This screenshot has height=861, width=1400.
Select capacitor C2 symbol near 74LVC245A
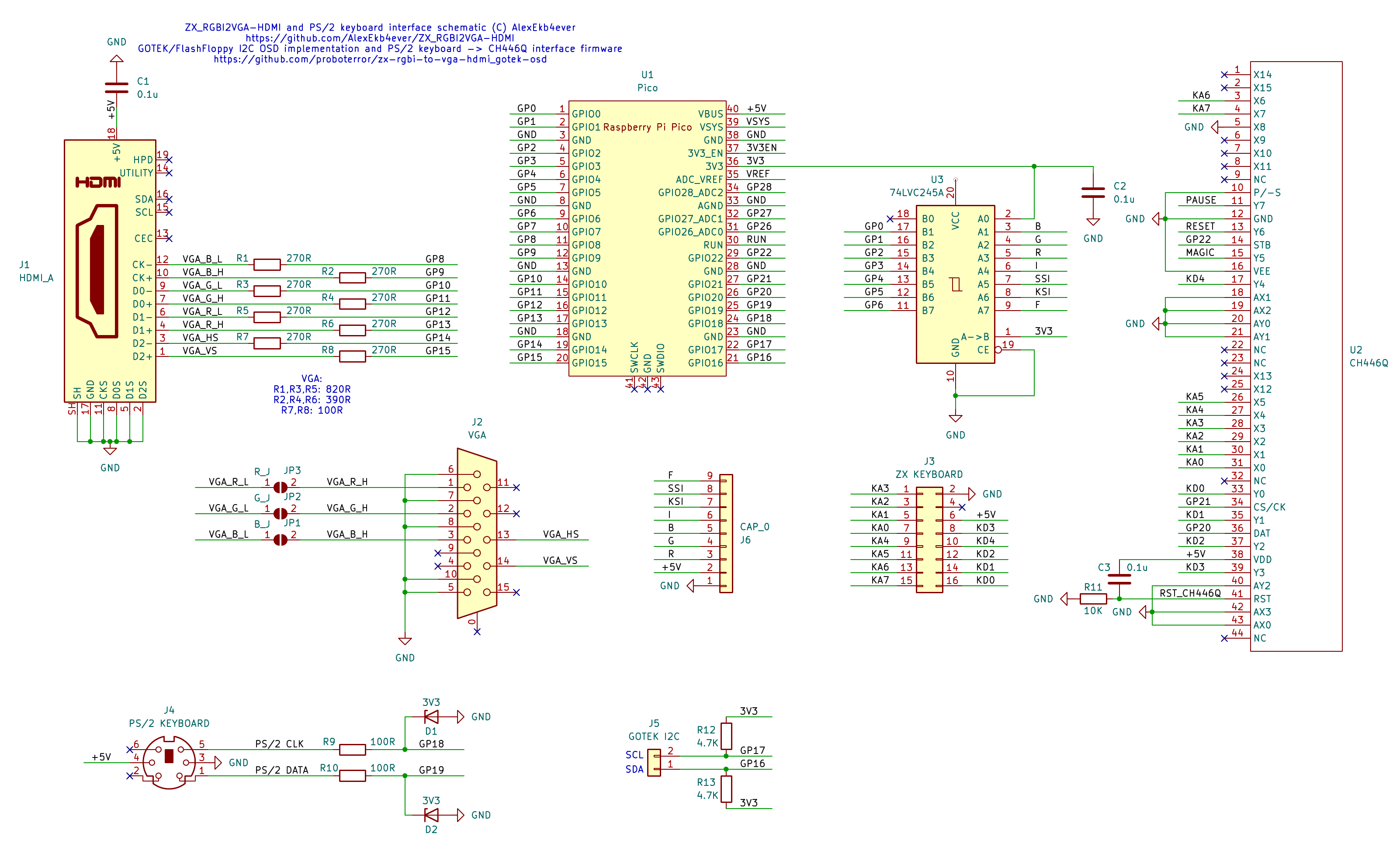[1093, 193]
